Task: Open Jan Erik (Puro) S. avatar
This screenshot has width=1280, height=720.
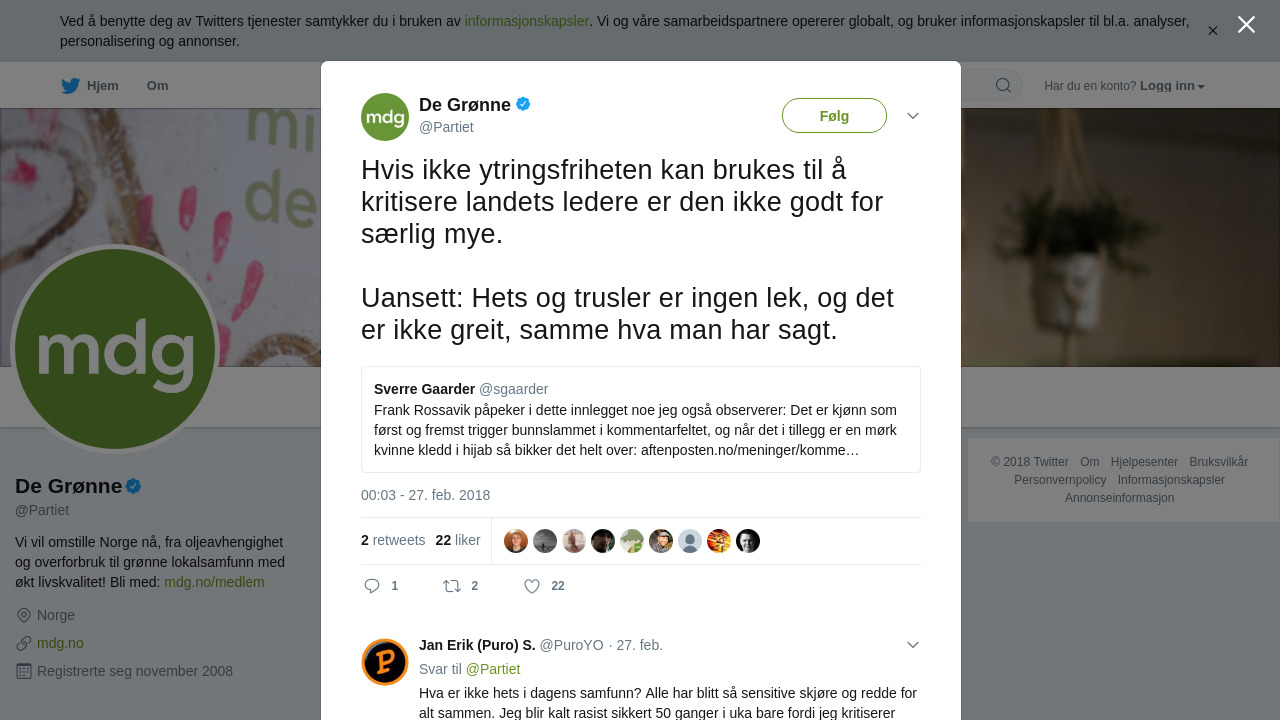Action: click(x=385, y=662)
